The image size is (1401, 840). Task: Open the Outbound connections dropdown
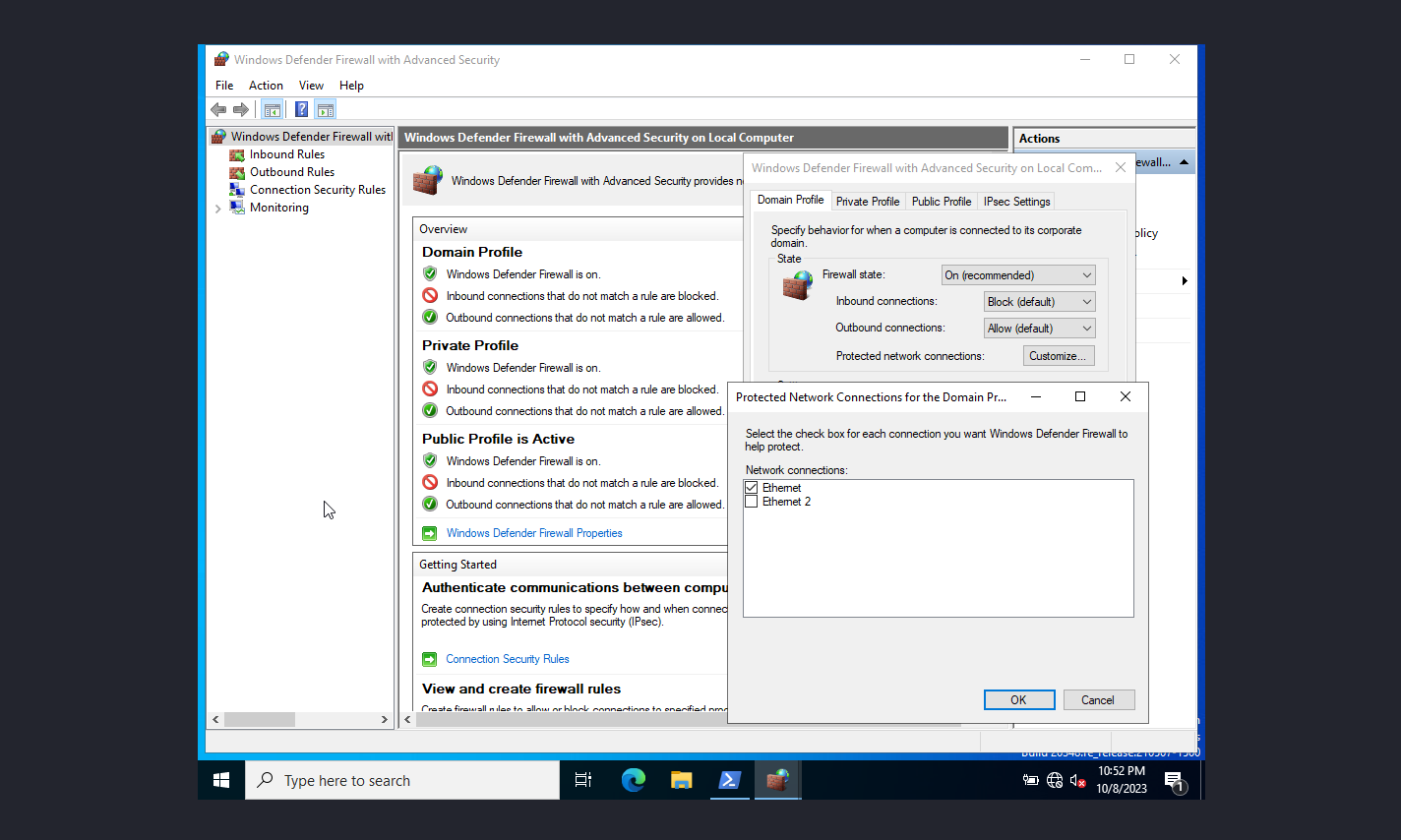click(x=1040, y=329)
